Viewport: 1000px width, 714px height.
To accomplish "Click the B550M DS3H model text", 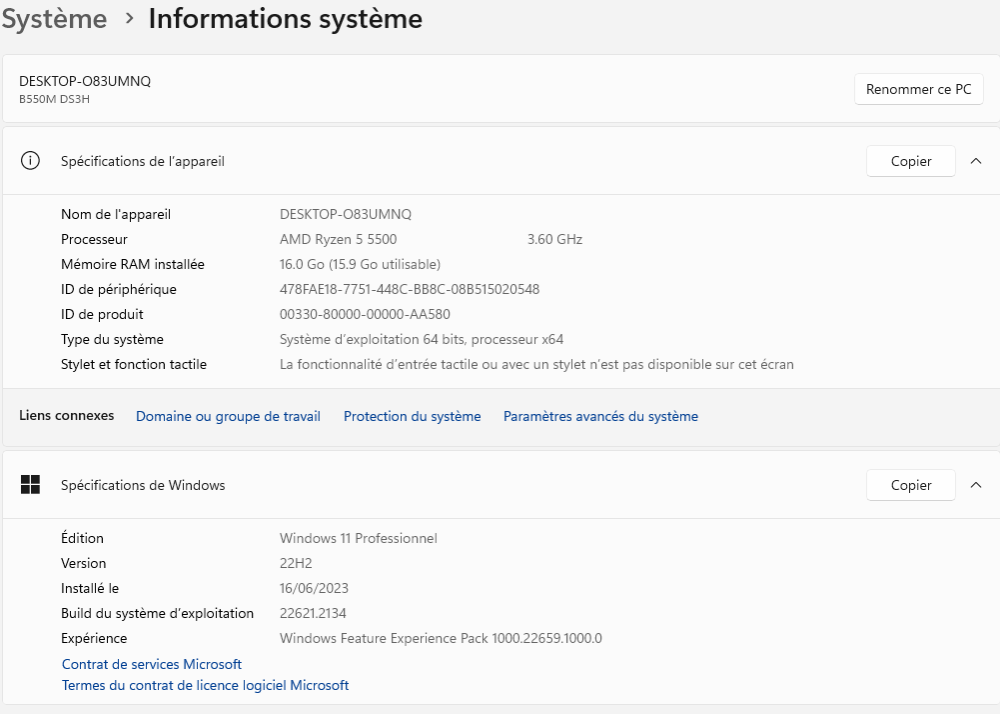I will 53,99.
